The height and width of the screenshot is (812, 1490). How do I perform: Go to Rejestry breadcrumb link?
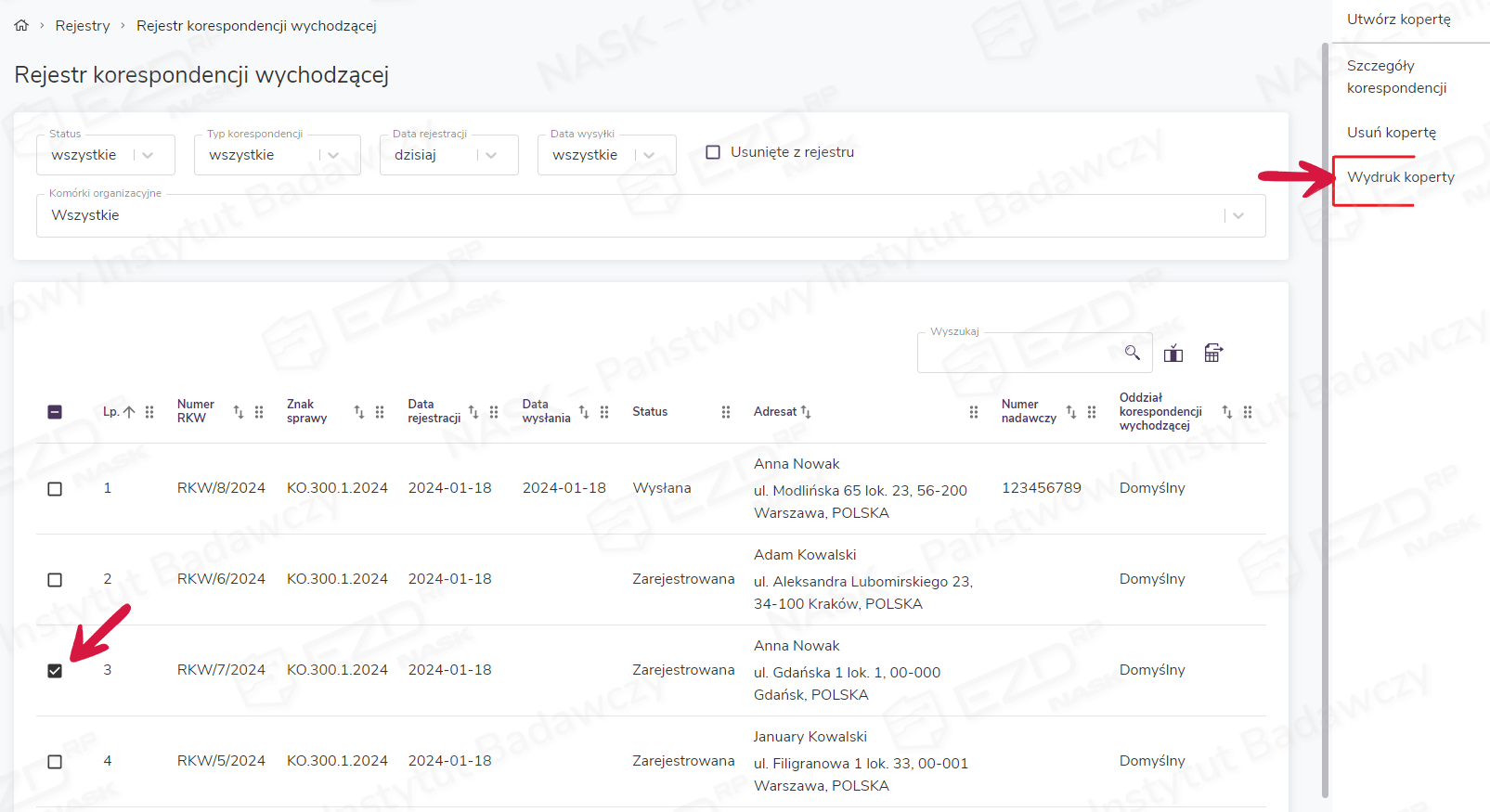click(83, 26)
